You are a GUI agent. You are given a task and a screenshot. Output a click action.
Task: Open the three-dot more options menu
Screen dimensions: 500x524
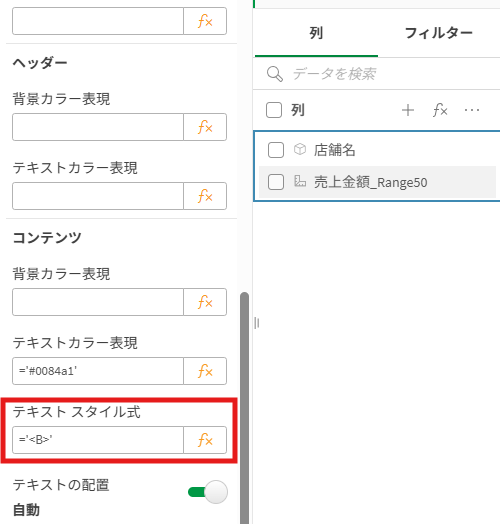click(472, 110)
